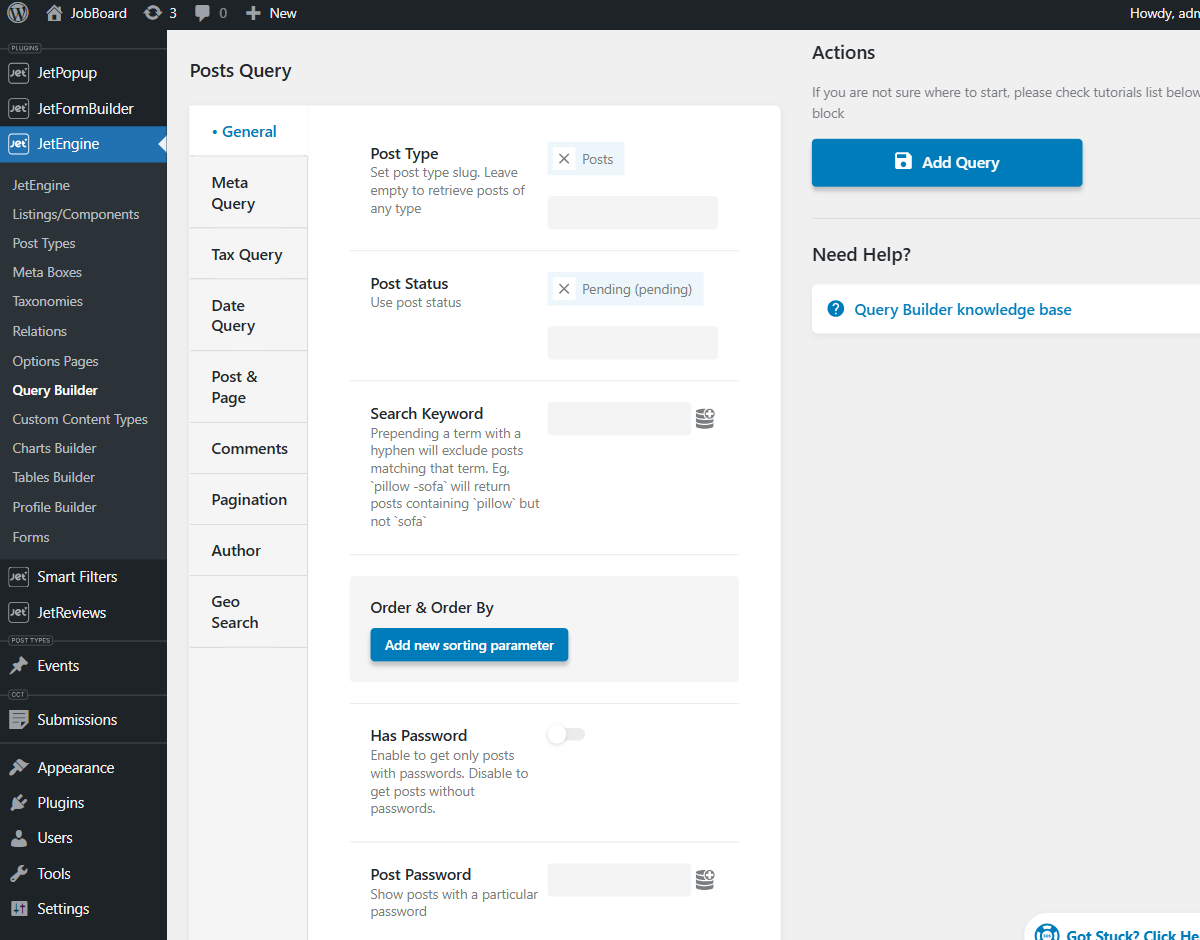Open Smart Filters
Screen dimensions: 1200x940
[x=74, y=577]
